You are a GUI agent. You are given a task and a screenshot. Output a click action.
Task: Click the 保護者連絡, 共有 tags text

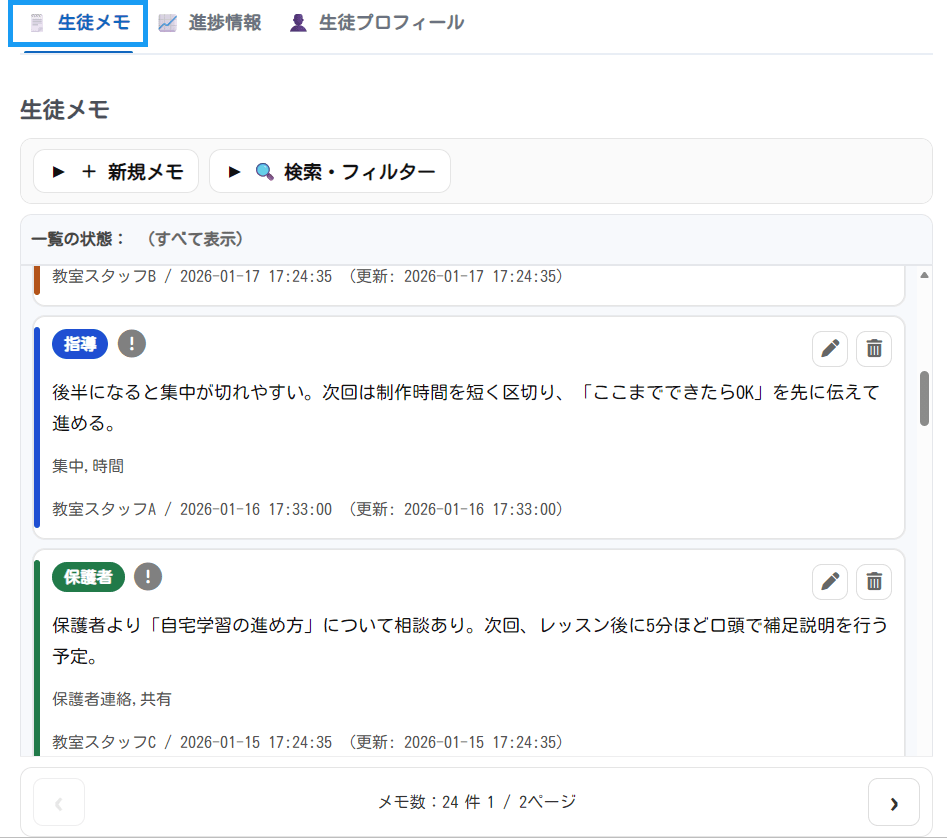pyautogui.click(x=112, y=699)
